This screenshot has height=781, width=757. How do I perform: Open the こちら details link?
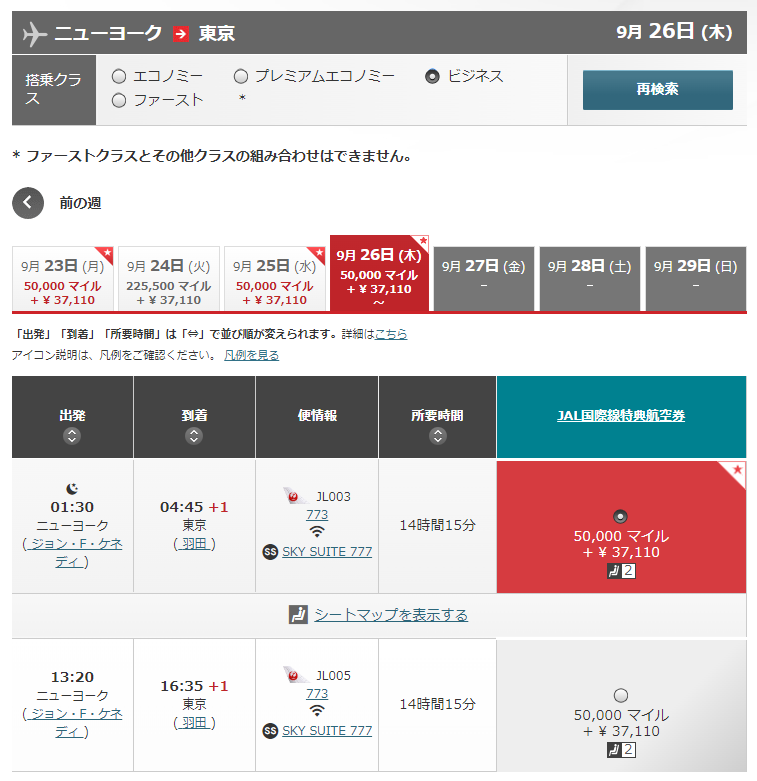coord(391,334)
